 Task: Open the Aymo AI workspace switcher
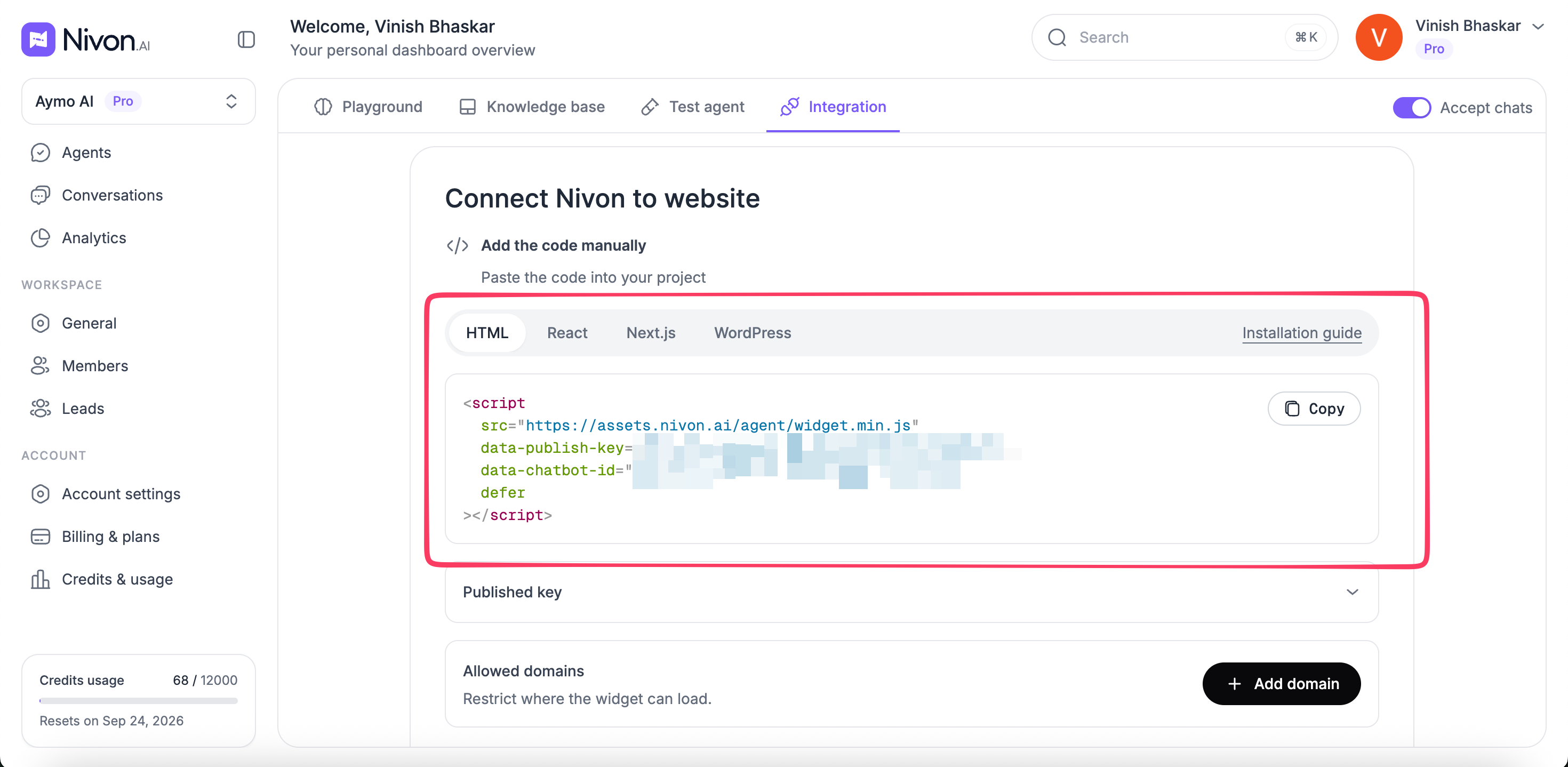click(x=139, y=101)
